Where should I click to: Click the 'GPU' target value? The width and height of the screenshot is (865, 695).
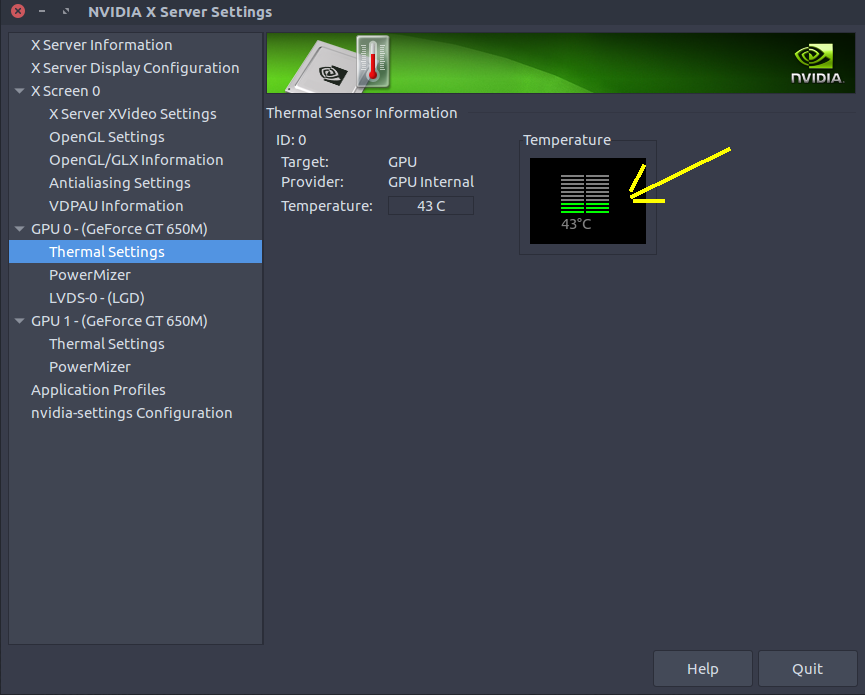click(x=403, y=162)
